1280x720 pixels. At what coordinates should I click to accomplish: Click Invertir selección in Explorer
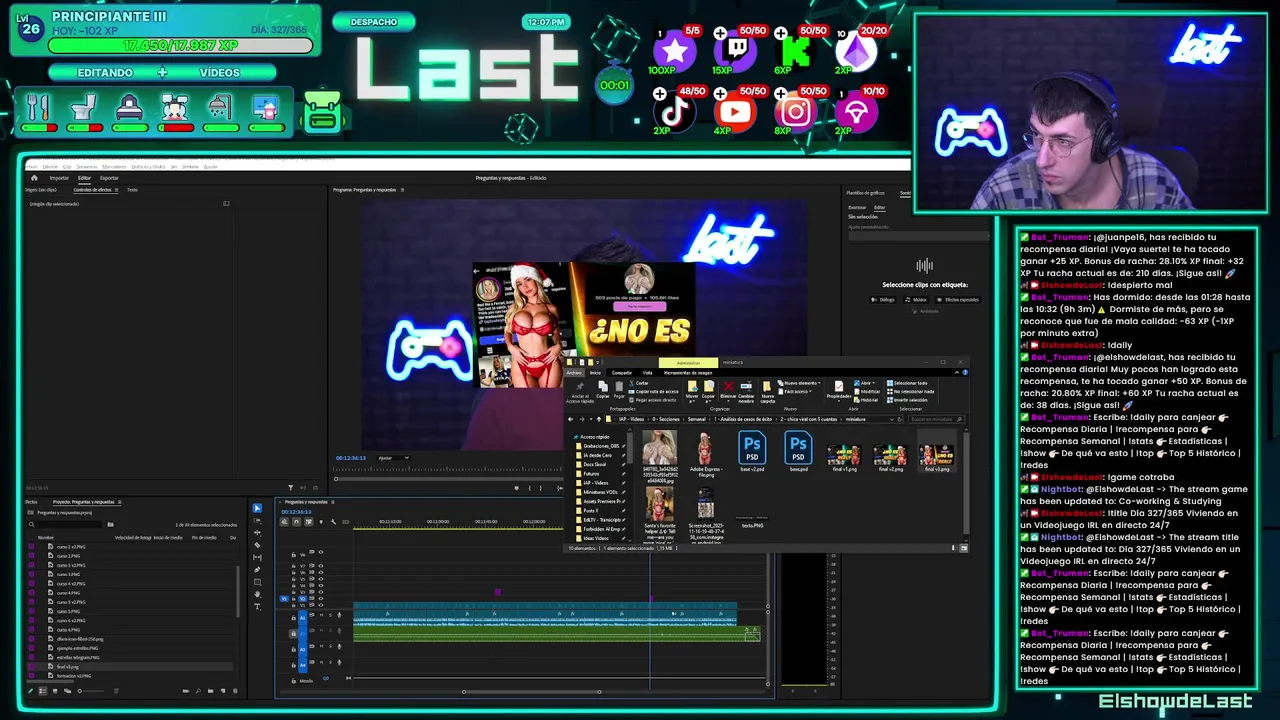tap(907, 400)
